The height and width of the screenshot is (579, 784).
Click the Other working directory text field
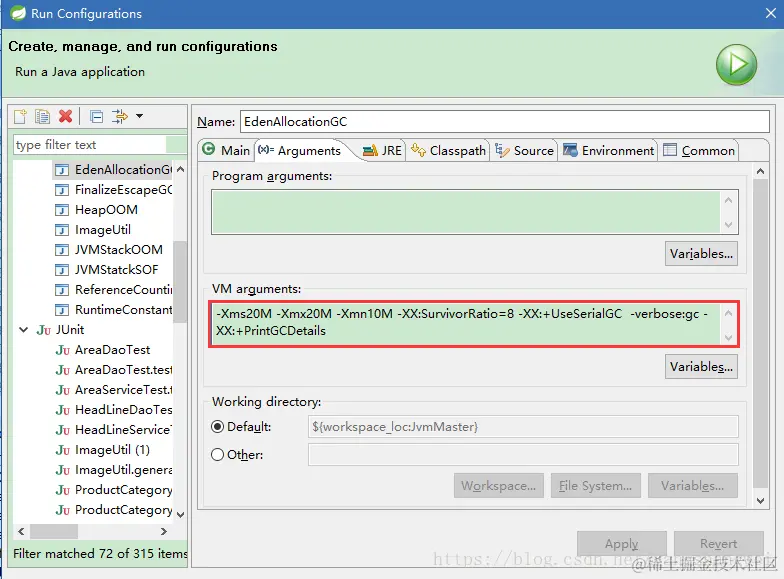(x=523, y=454)
